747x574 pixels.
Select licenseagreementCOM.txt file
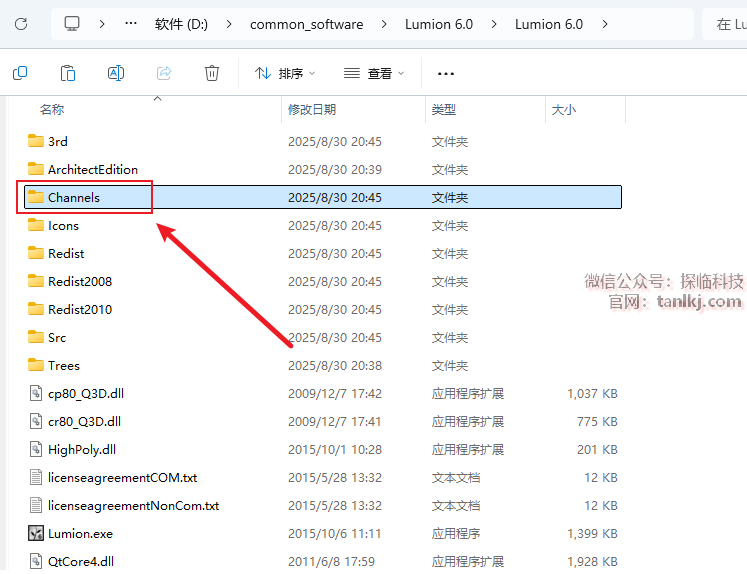click(323, 478)
